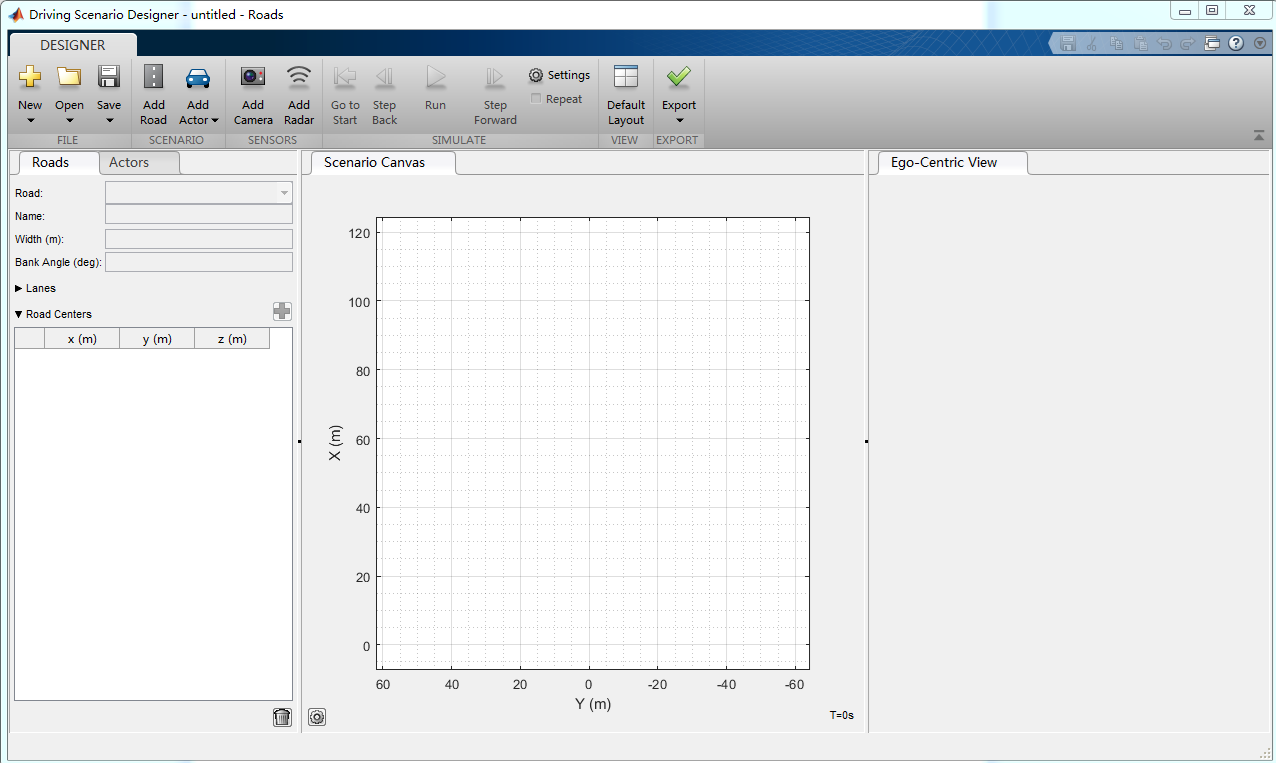Open a scenario with the Open folder icon

click(69, 77)
